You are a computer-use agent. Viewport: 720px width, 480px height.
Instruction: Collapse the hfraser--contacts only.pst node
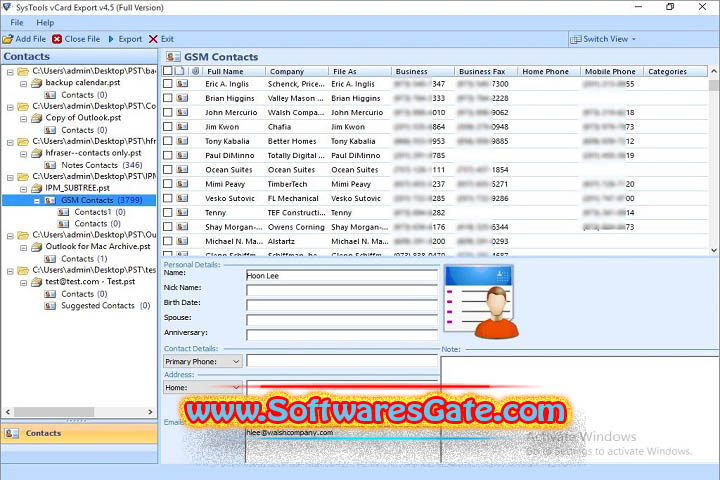[x=23, y=154]
